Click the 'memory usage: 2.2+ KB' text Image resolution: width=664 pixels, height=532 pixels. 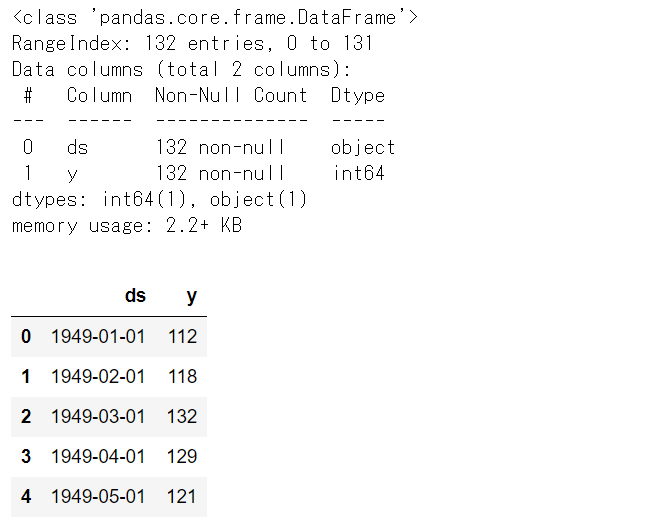click(x=127, y=226)
